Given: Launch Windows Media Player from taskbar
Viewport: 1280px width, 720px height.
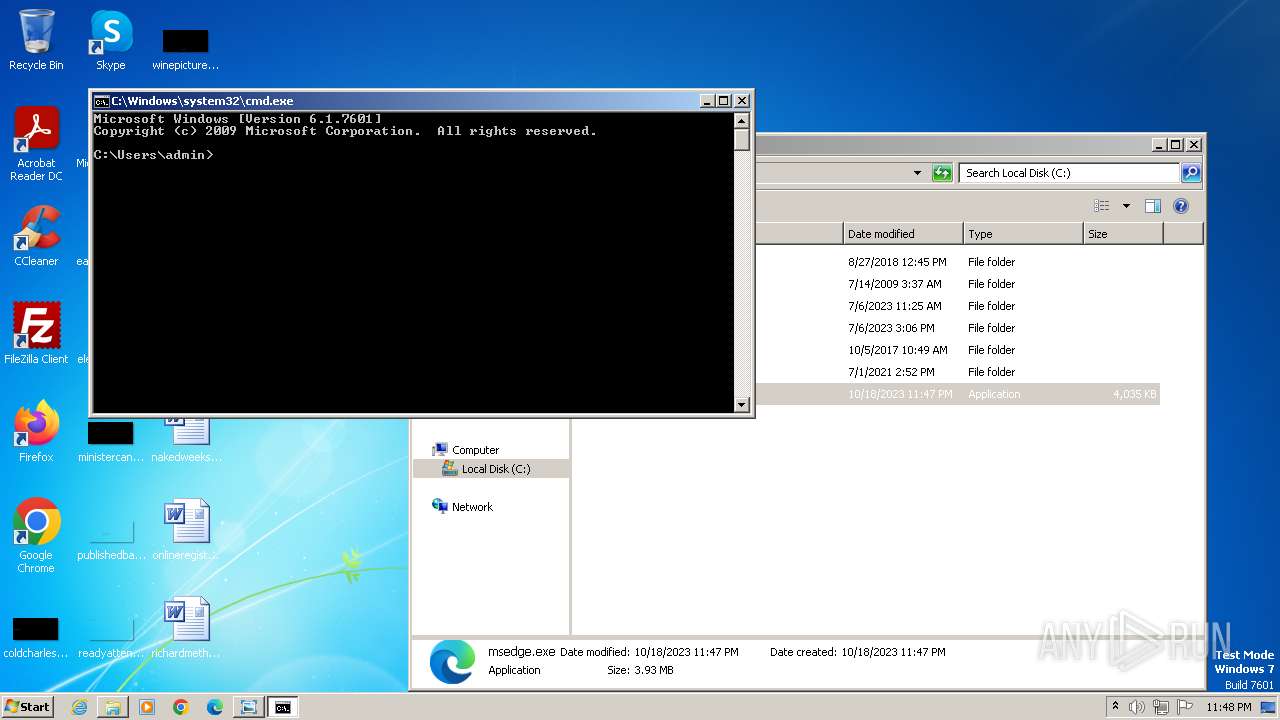Looking at the screenshot, I should pyautogui.click(x=147, y=707).
